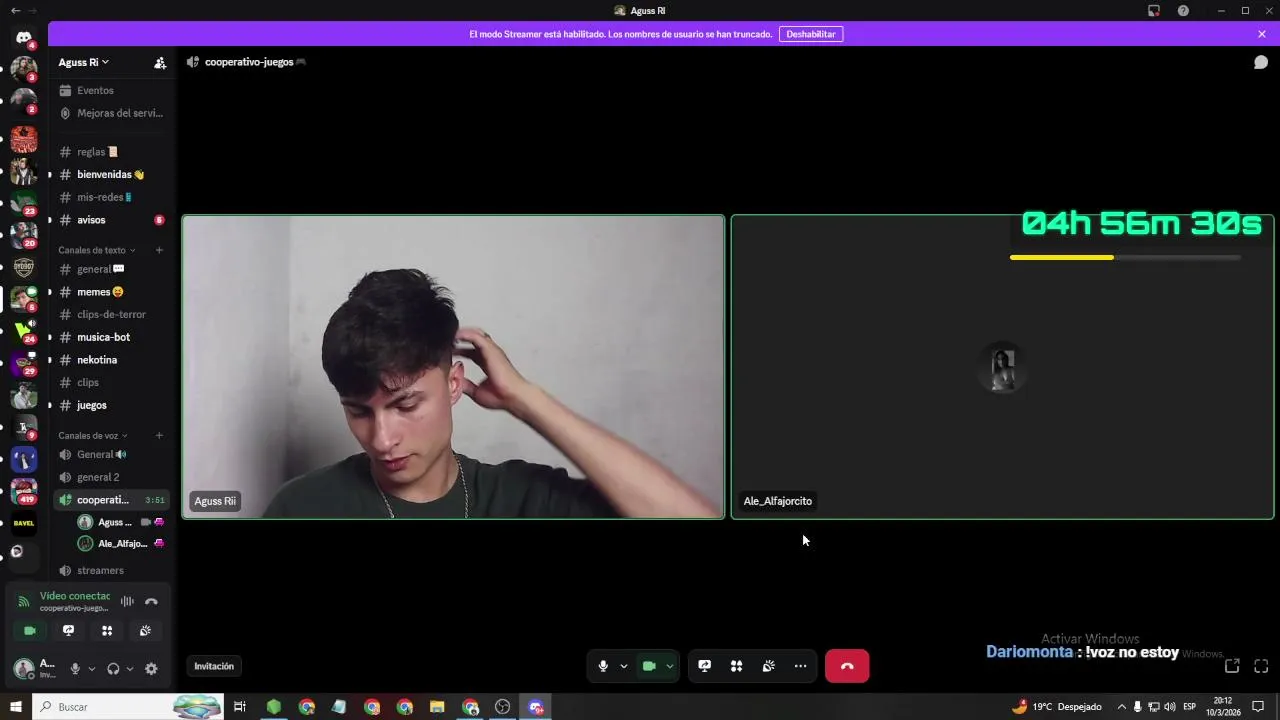Open camera device dropdown in call controls
The image size is (1280, 720).
tap(670, 666)
